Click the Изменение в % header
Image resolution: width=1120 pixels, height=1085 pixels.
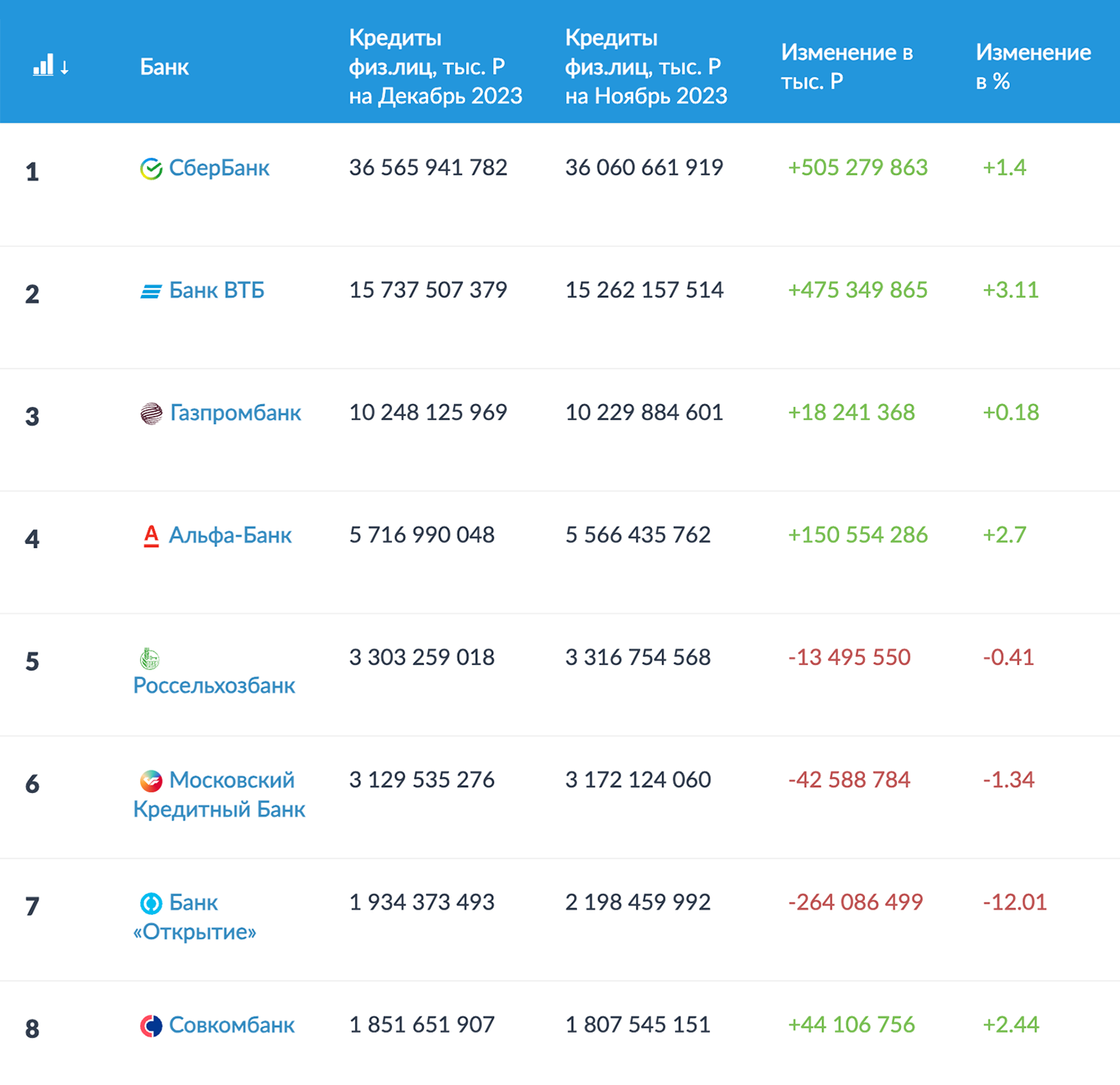pyautogui.click(x=1034, y=67)
